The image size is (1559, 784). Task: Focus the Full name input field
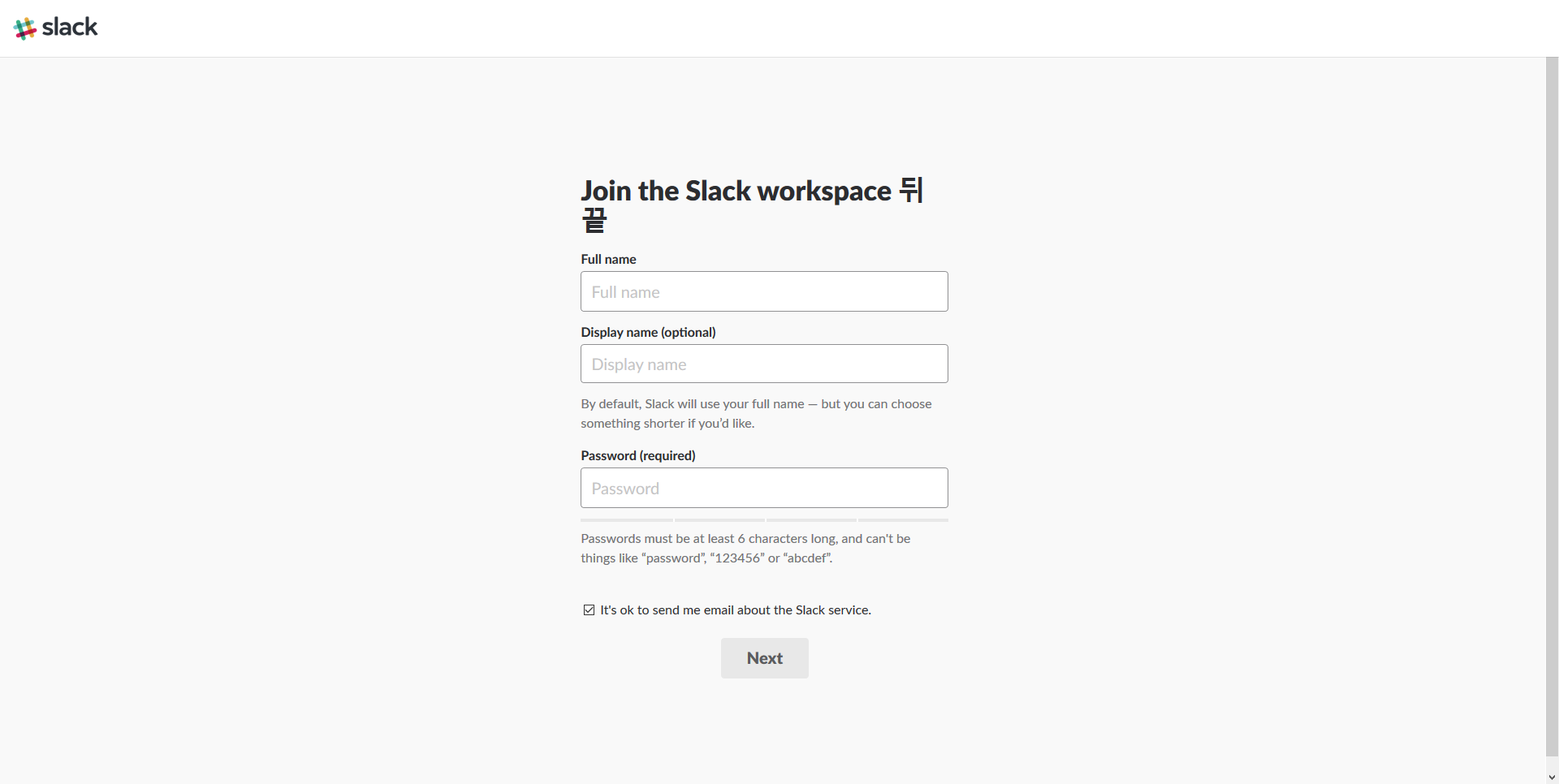764,291
